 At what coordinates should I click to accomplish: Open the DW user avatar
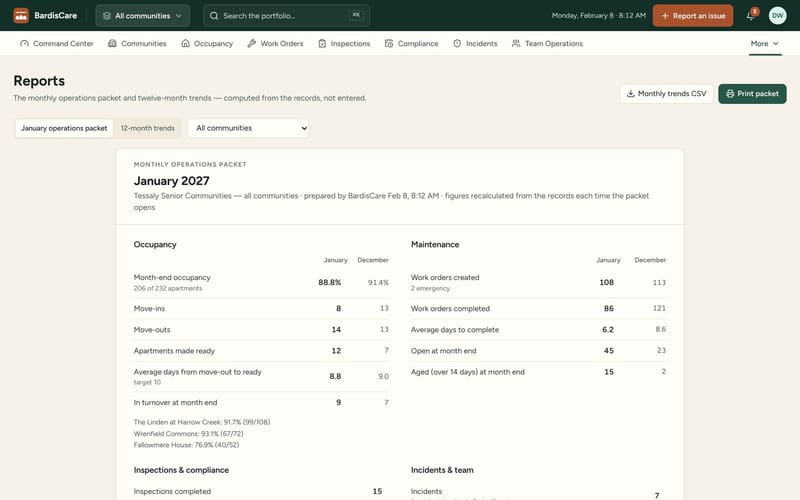pyautogui.click(x=777, y=15)
